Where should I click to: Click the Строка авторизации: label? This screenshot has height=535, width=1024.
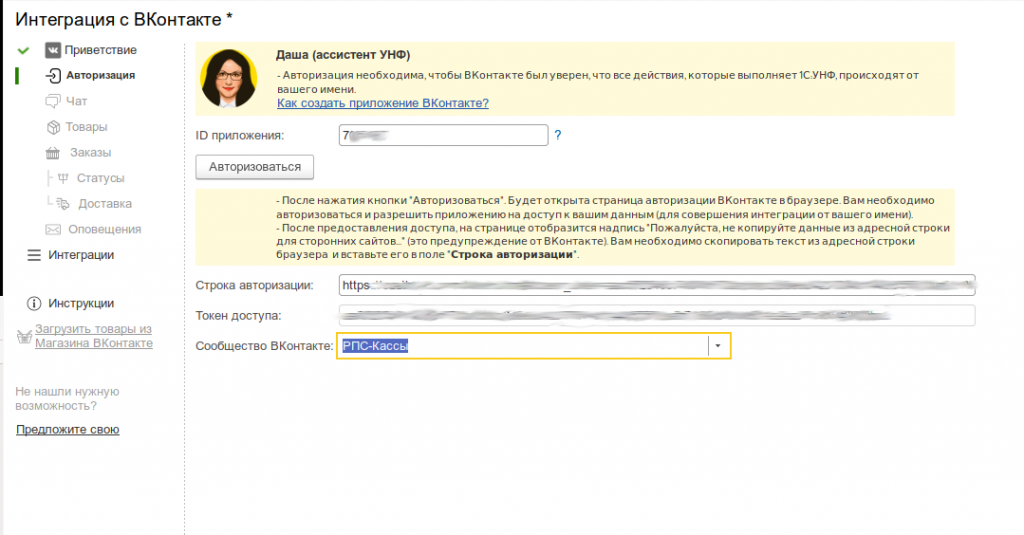pyautogui.click(x=254, y=285)
